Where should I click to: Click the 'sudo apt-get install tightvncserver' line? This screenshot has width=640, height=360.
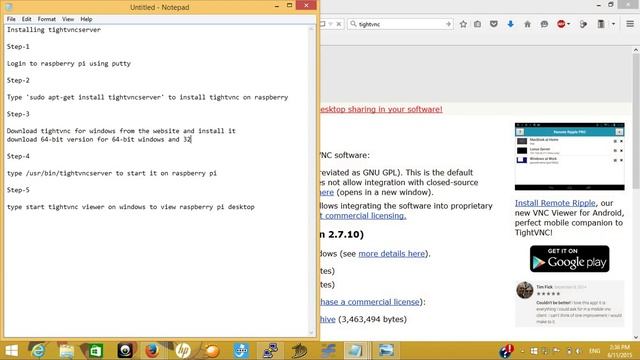pyautogui.click(x=147, y=97)
